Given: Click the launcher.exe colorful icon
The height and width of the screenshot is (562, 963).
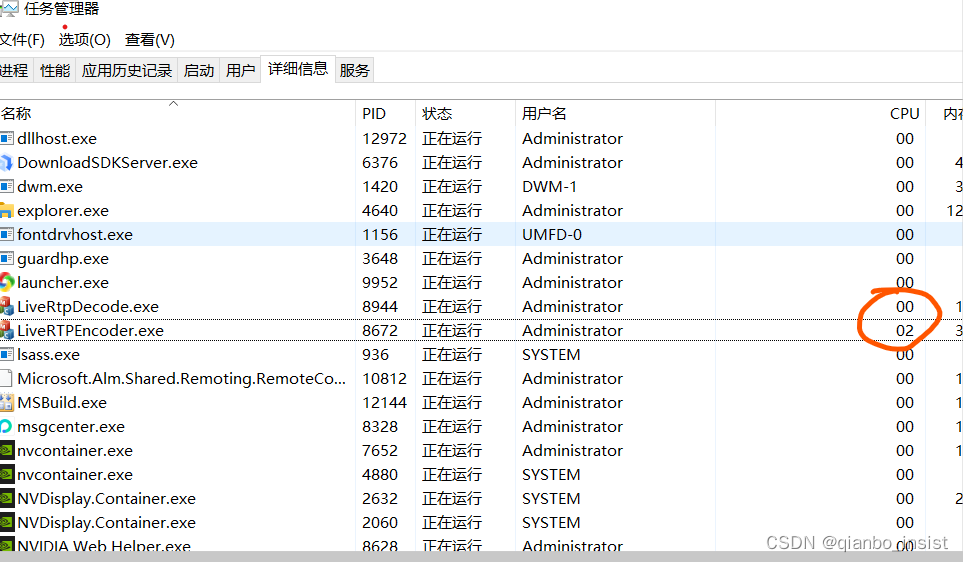Looking at the screenshot, I should [7, 282].
